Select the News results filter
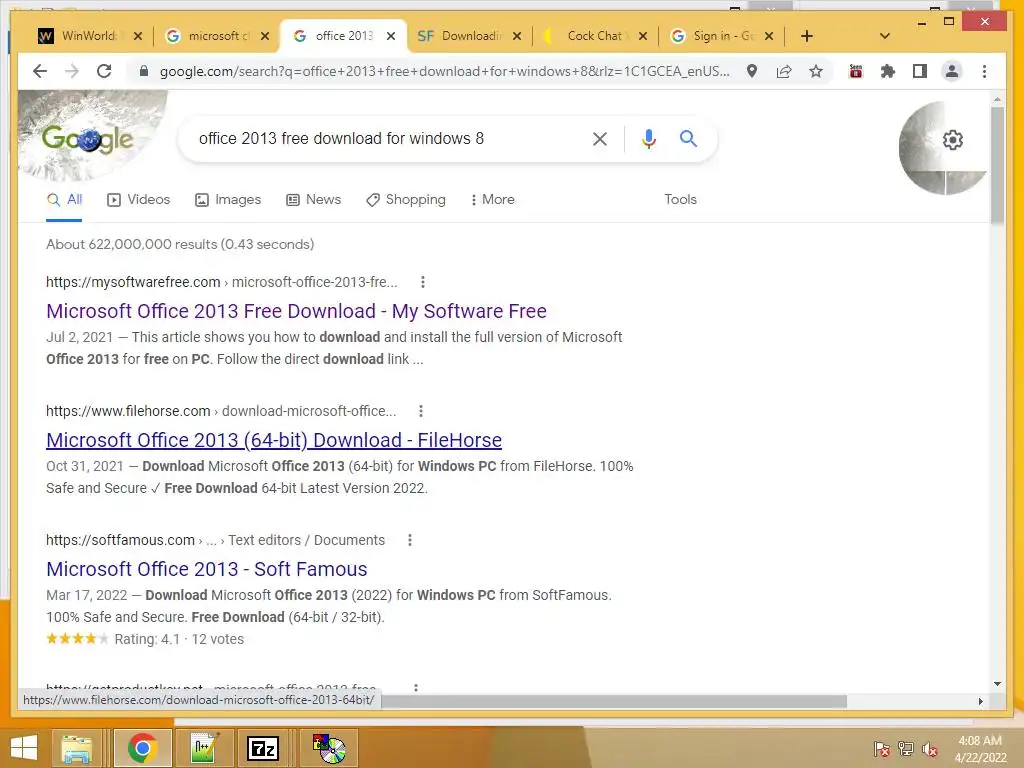 (x=313, y=199)
